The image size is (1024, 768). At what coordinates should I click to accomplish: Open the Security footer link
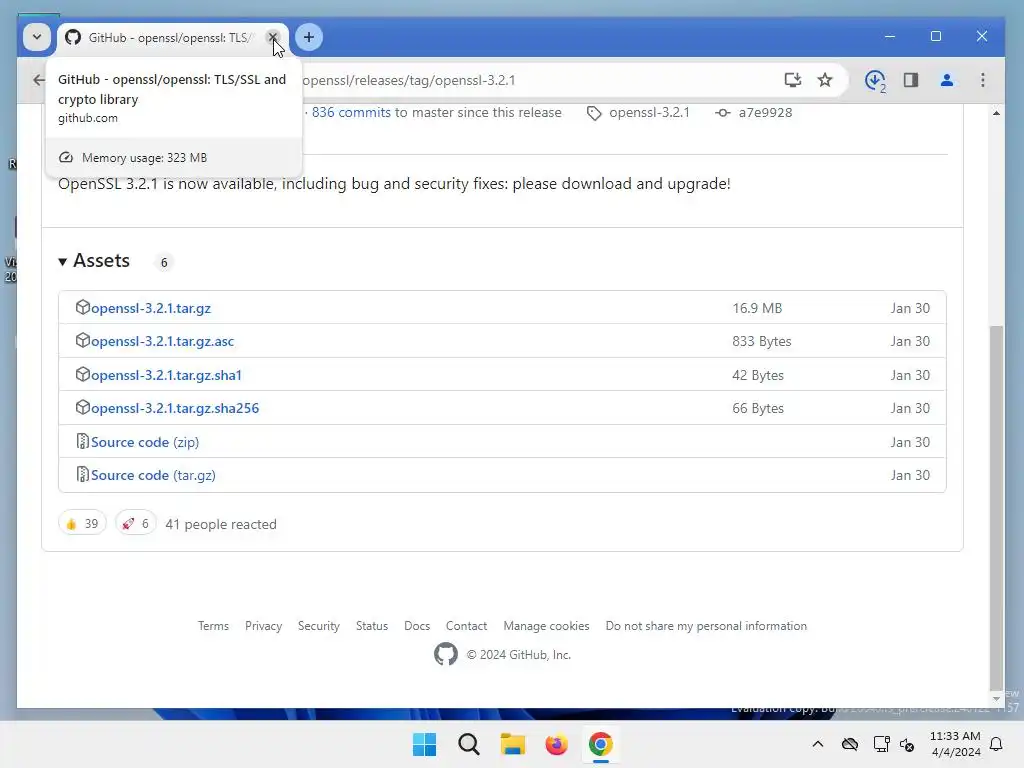[x=319, y=626]
